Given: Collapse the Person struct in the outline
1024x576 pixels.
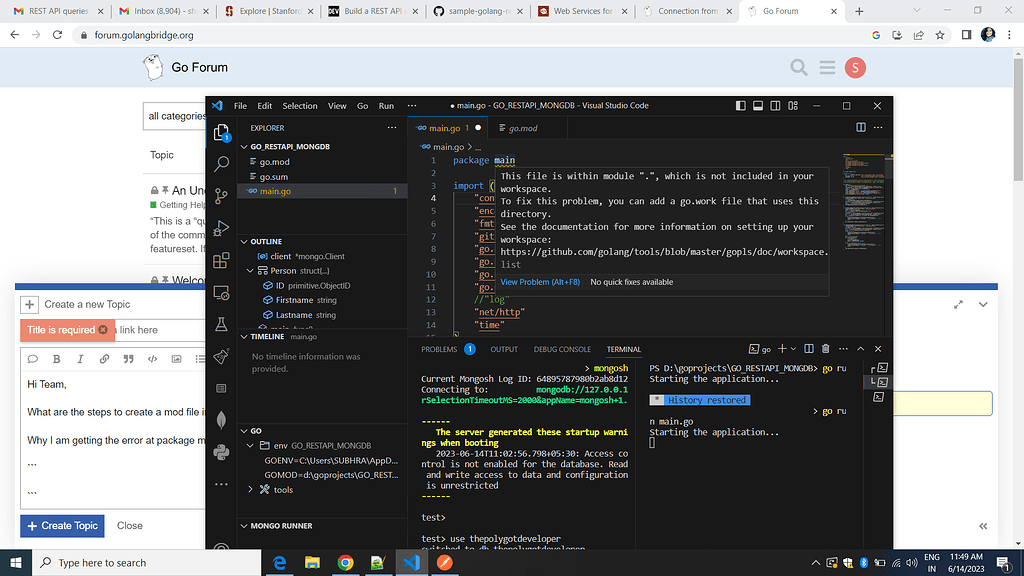Looking at the screenshot, I should (250, 270).
